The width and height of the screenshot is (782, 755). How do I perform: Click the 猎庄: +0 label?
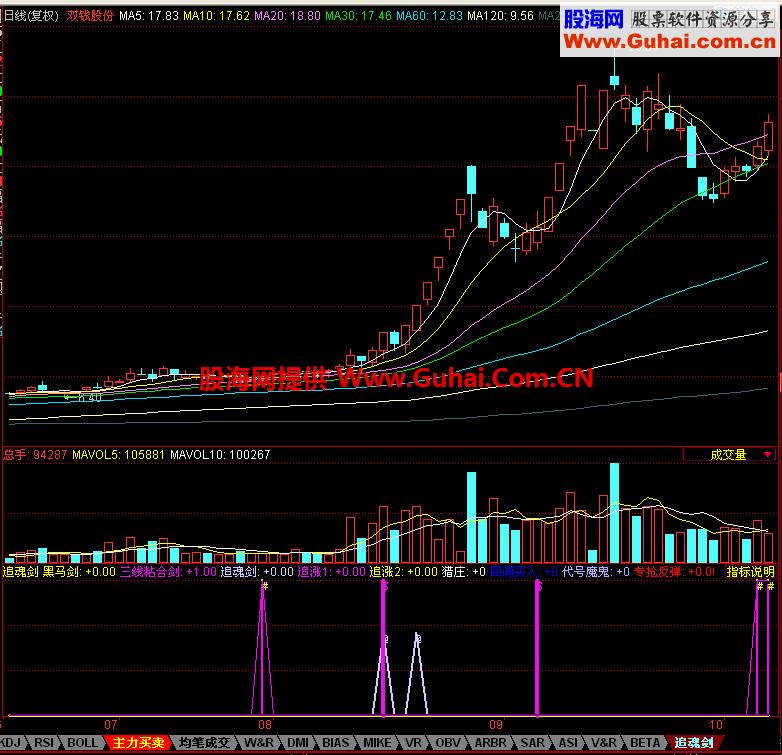(x=463, y=571)
